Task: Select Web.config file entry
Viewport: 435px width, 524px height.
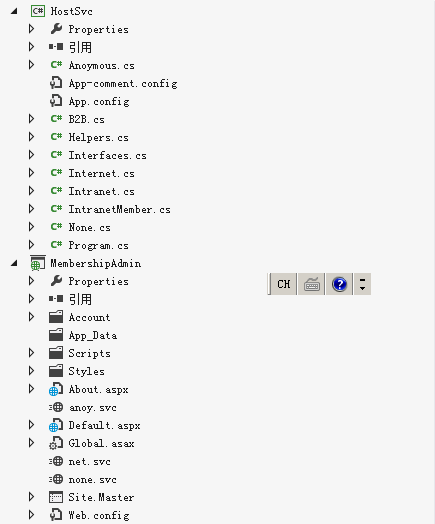Action: tap(99, 515)
